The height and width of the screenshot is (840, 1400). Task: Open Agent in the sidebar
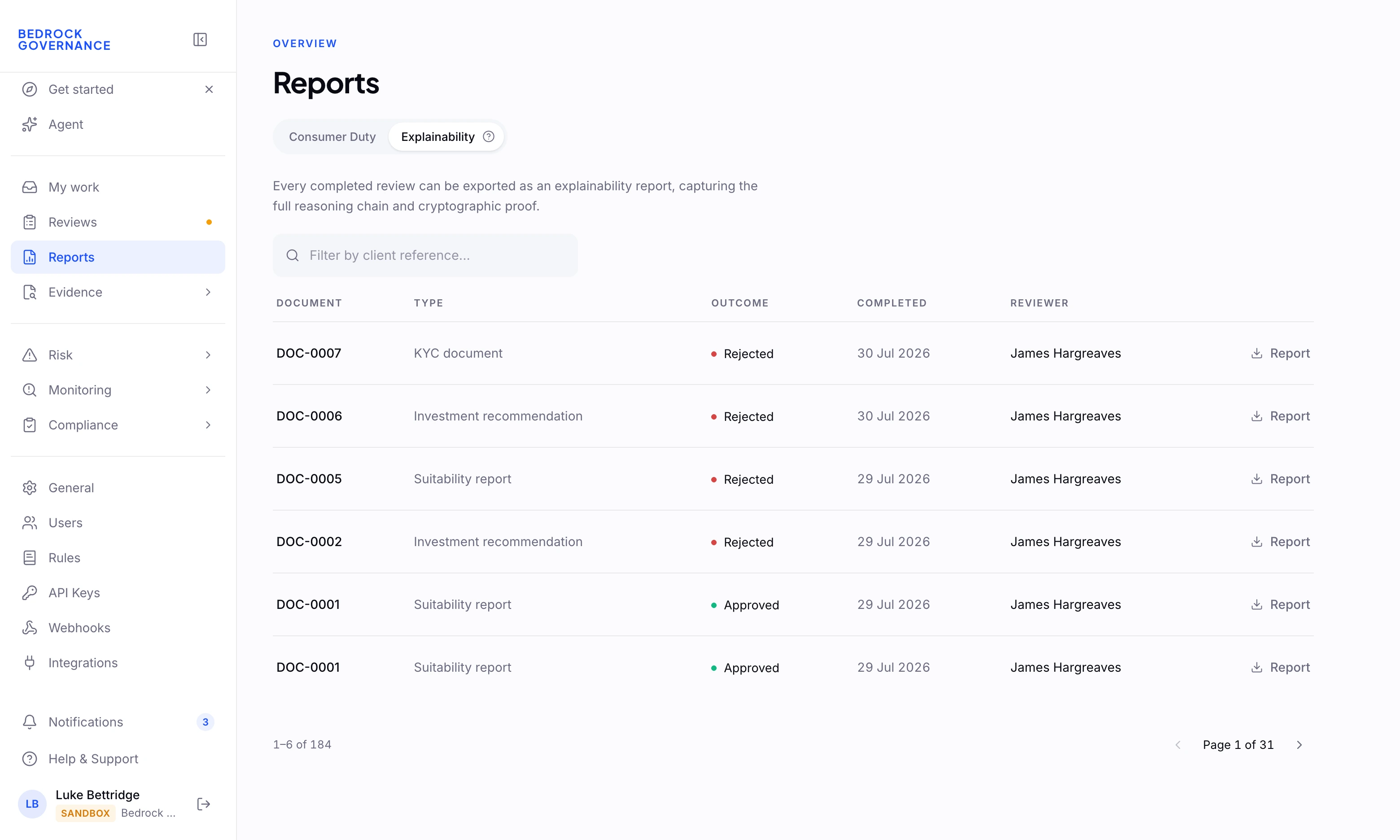point(118,125)
